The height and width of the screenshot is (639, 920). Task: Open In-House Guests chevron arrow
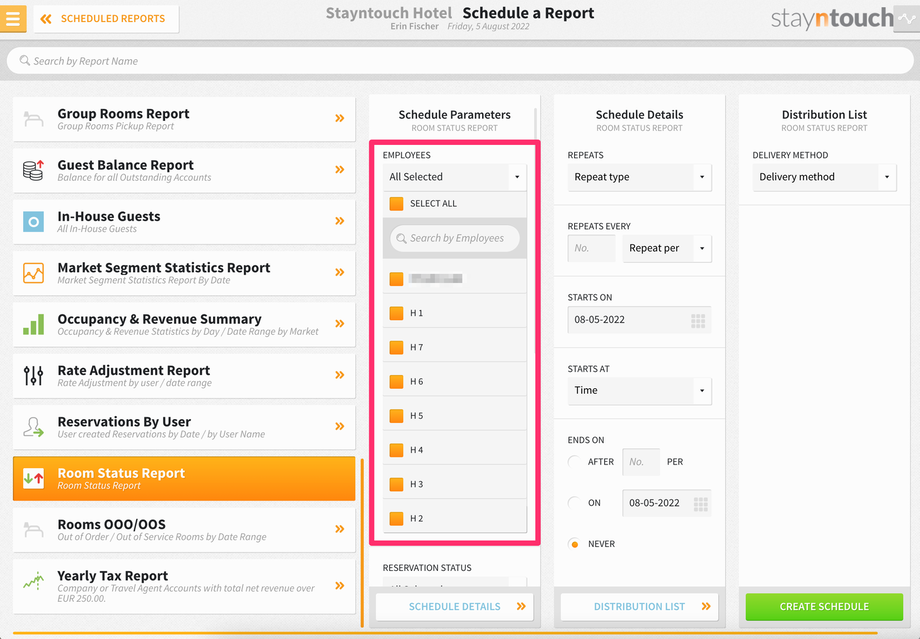coord(340,221)
